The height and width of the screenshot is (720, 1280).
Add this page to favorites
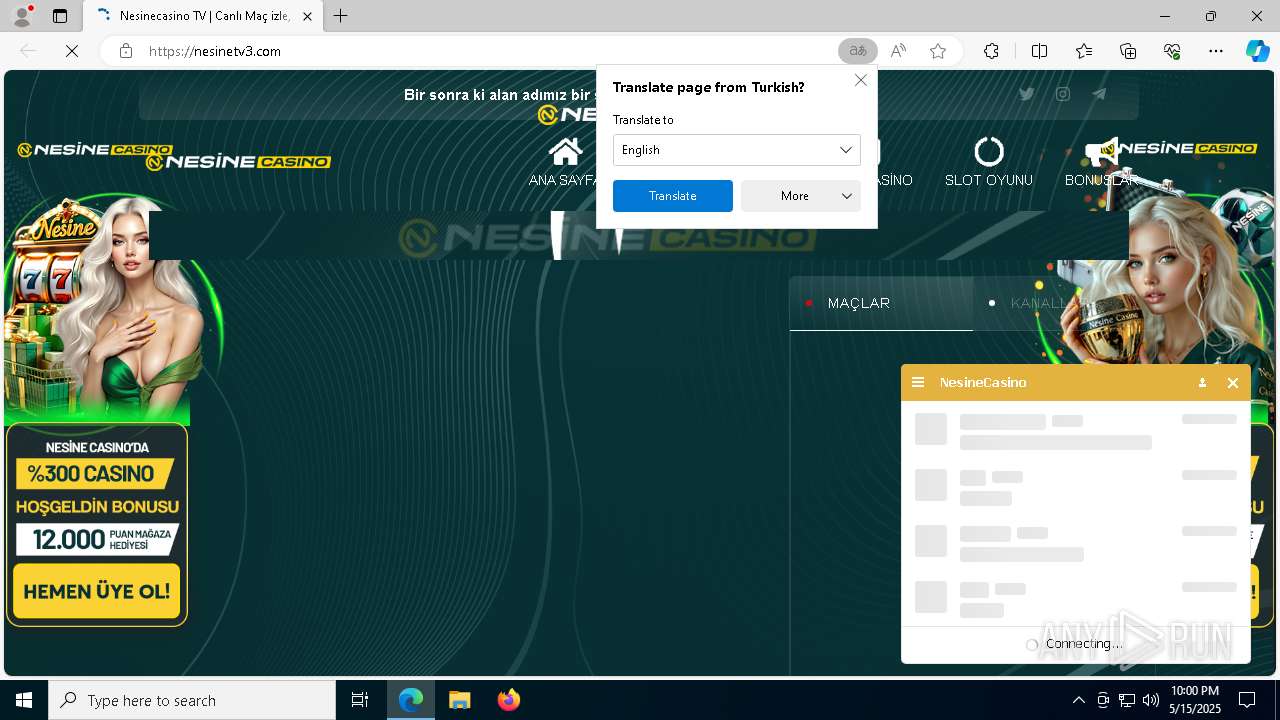[938, 51]
